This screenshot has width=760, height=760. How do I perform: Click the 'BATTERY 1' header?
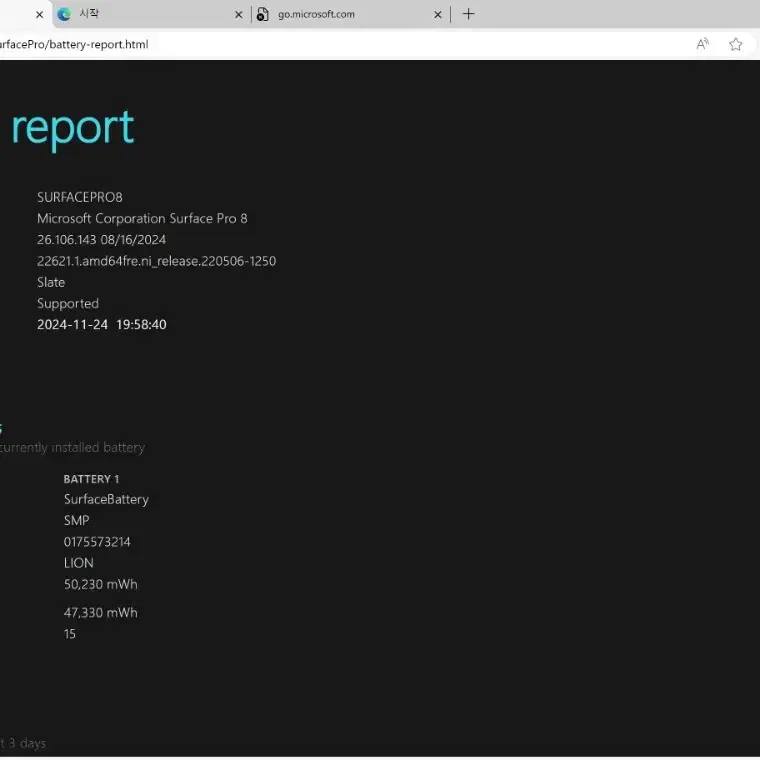91,479
